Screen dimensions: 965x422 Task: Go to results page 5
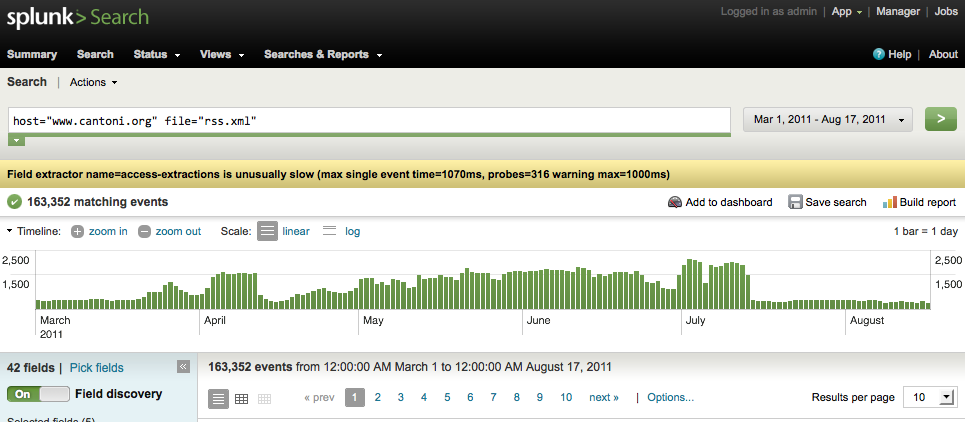point(447,397)
